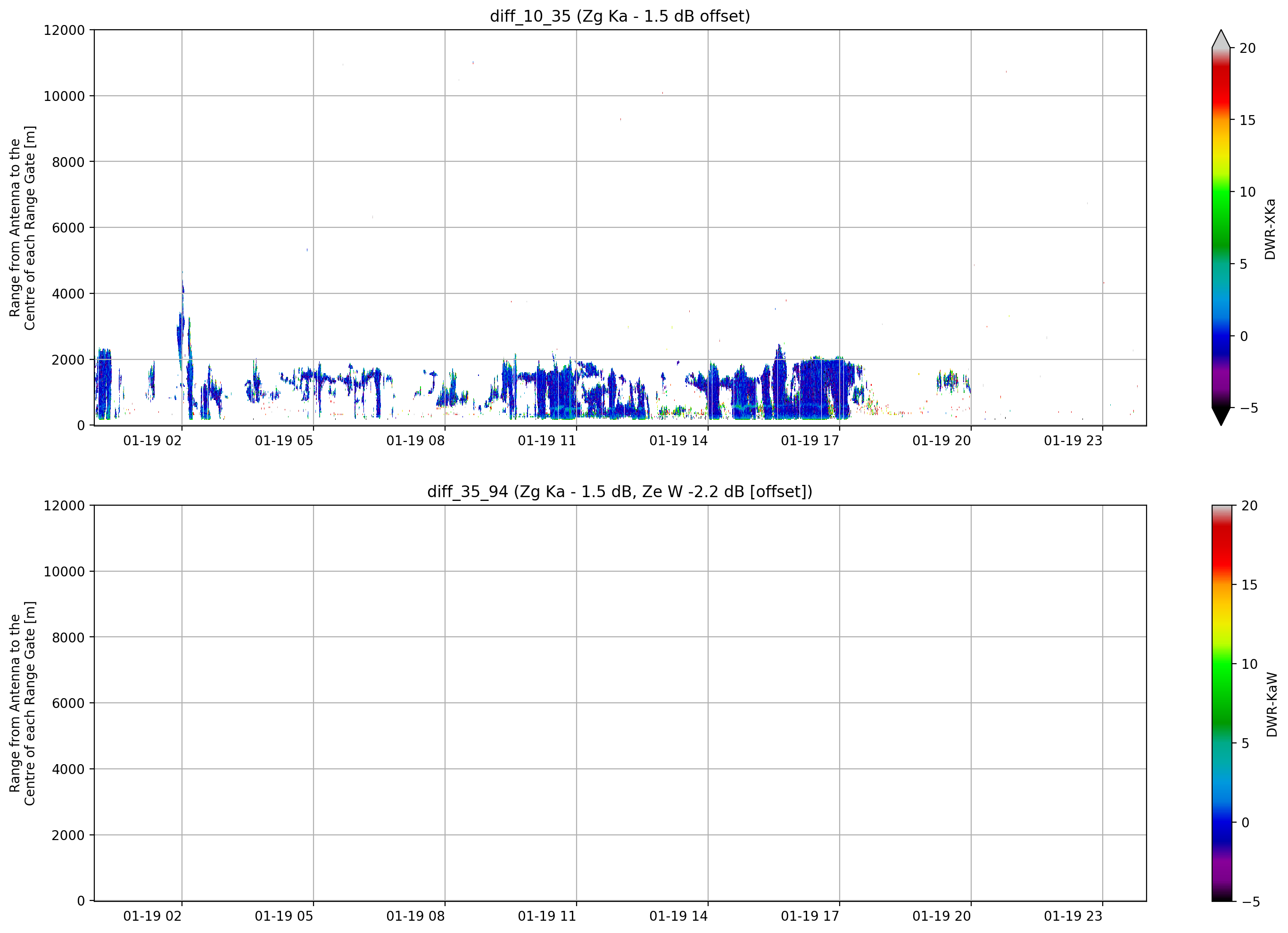Click tick label '01-19 14' under diff_35_94 plot

[x=678, y=916]
